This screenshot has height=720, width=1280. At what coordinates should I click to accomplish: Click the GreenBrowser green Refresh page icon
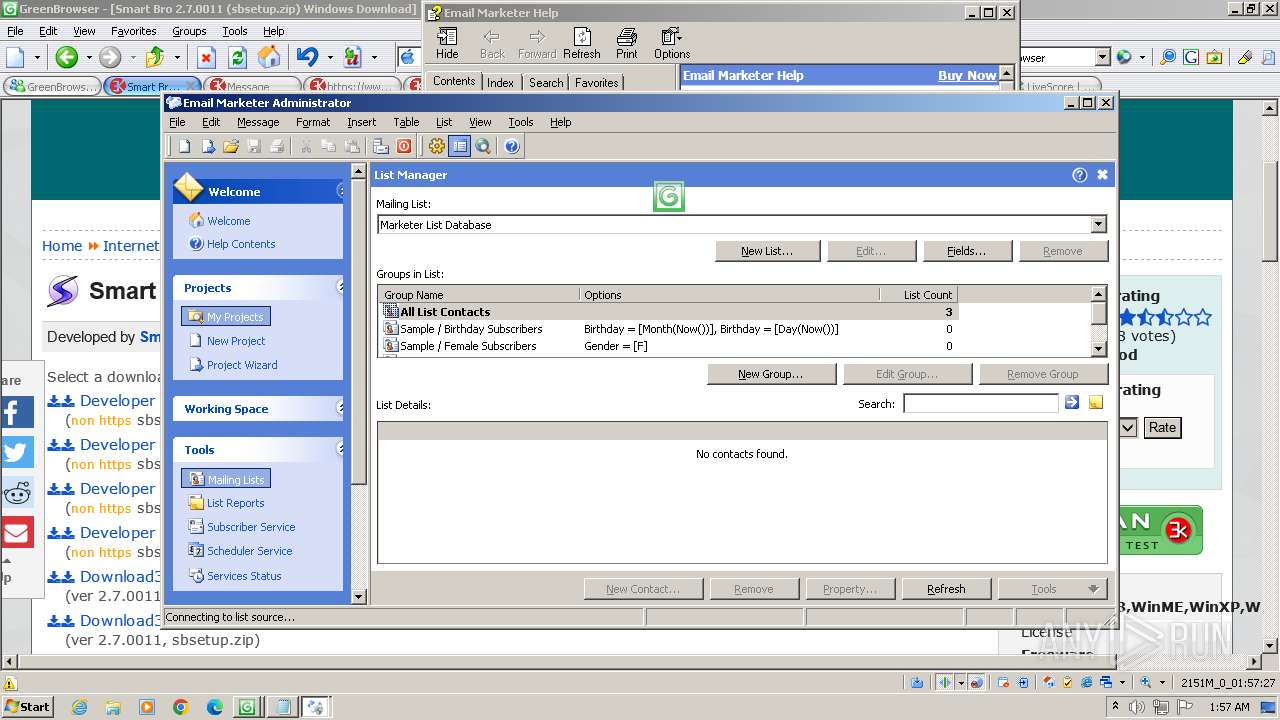(x=238, y=57)
